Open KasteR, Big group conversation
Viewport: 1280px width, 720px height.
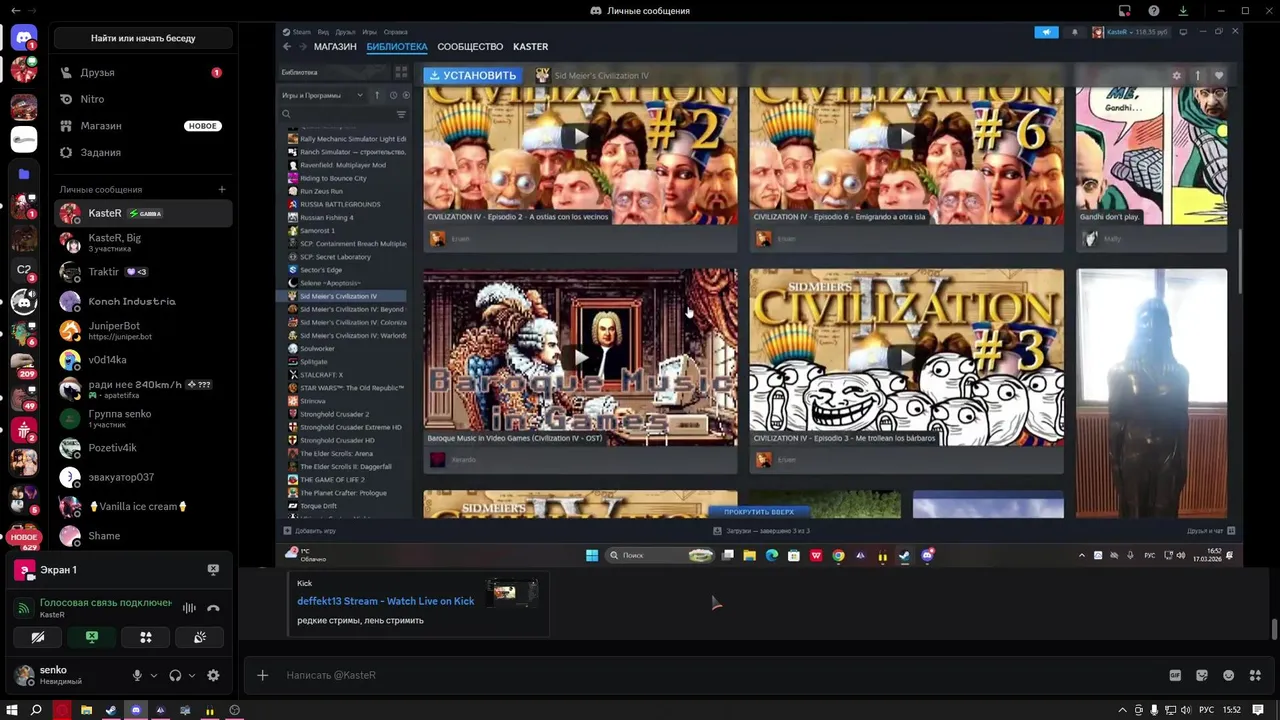pos(143,242)
